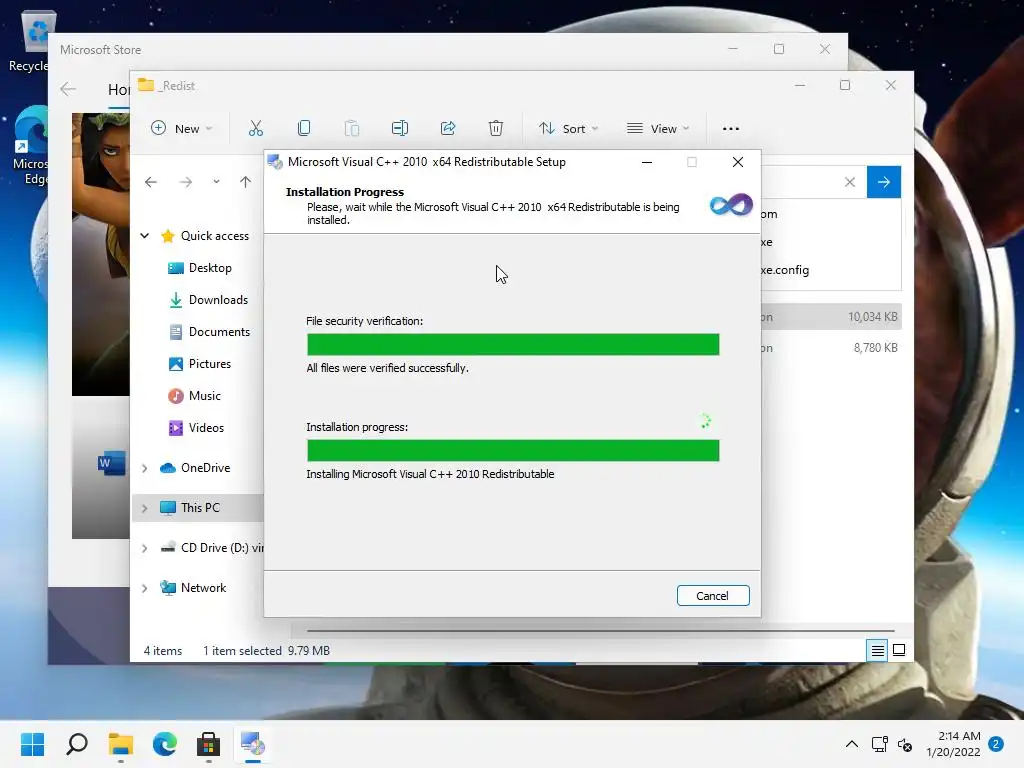
Task: Select Downloads in navigation pane
Action: [x=208, y=300]
